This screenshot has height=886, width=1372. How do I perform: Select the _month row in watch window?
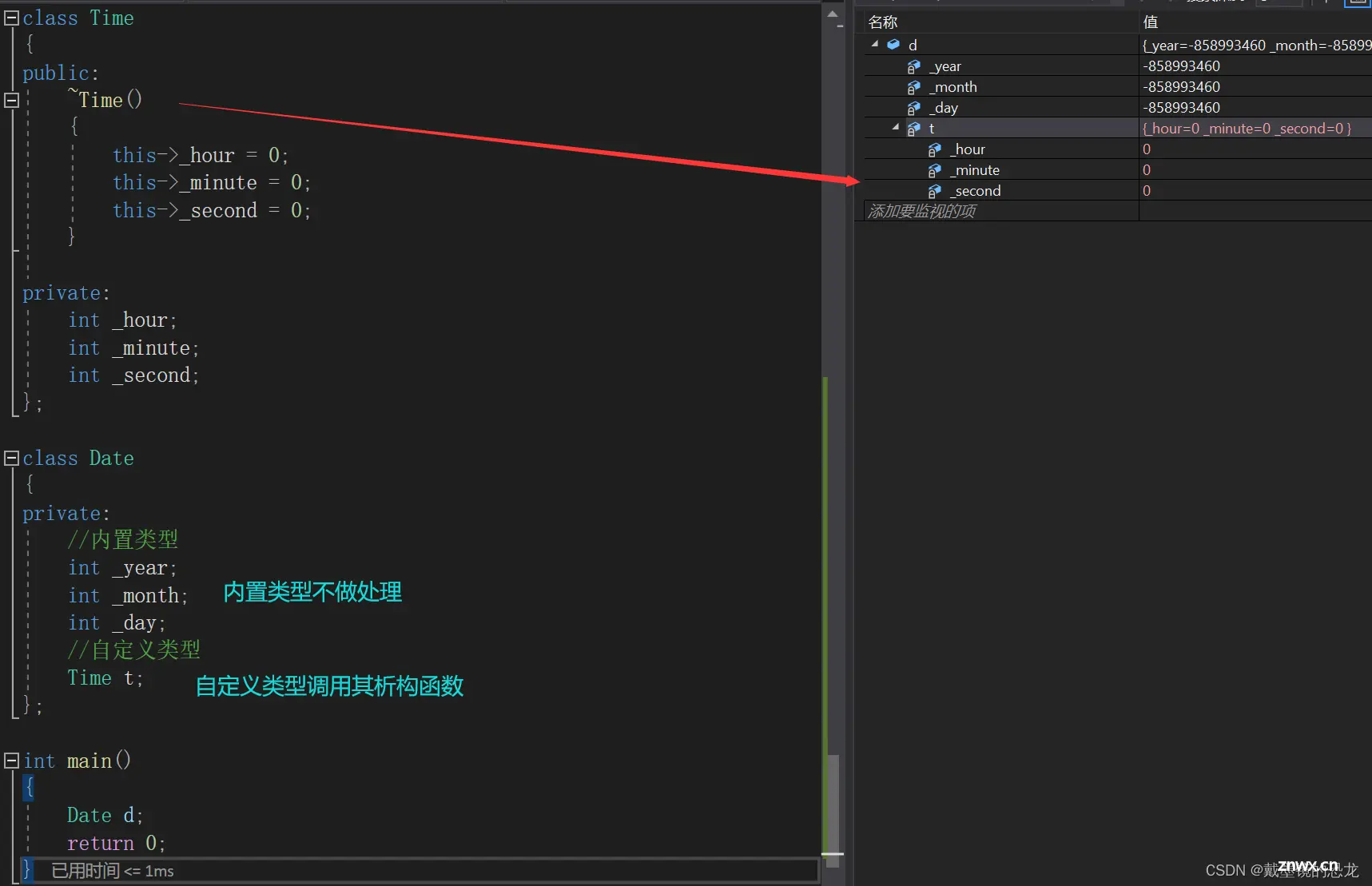coord(1118,87)
